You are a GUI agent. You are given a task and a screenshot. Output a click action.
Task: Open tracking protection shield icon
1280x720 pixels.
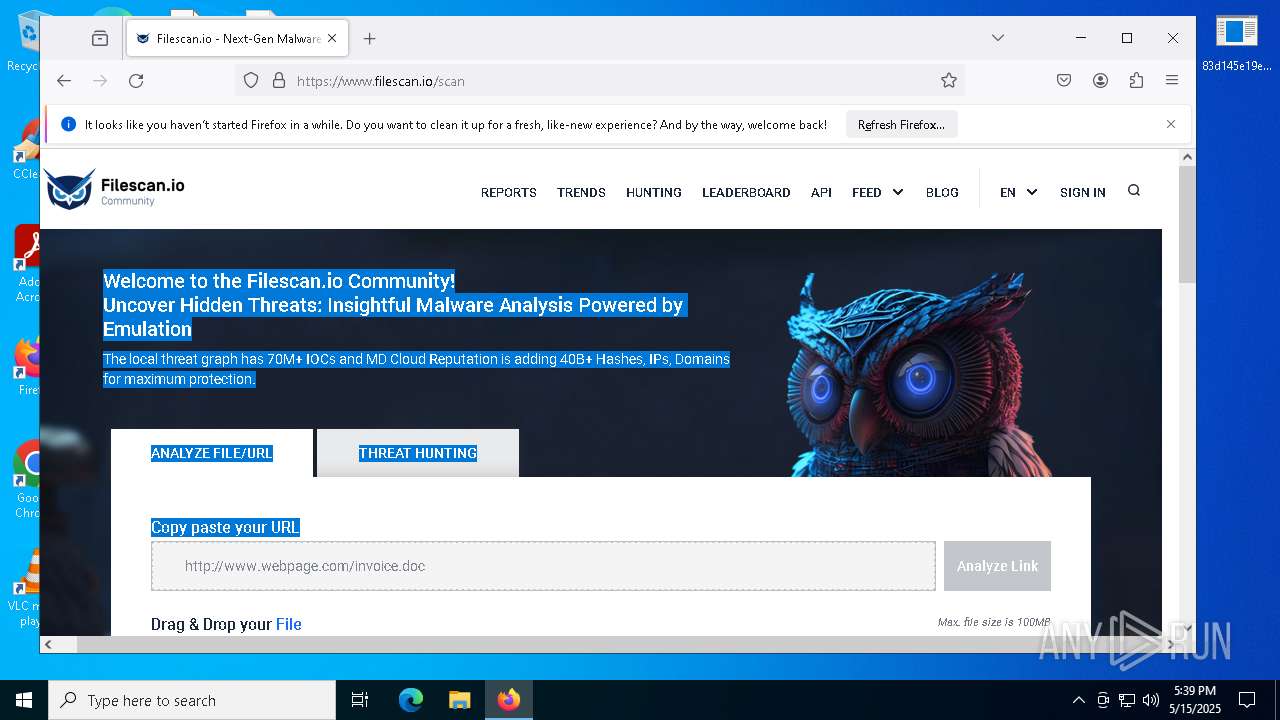251,81
